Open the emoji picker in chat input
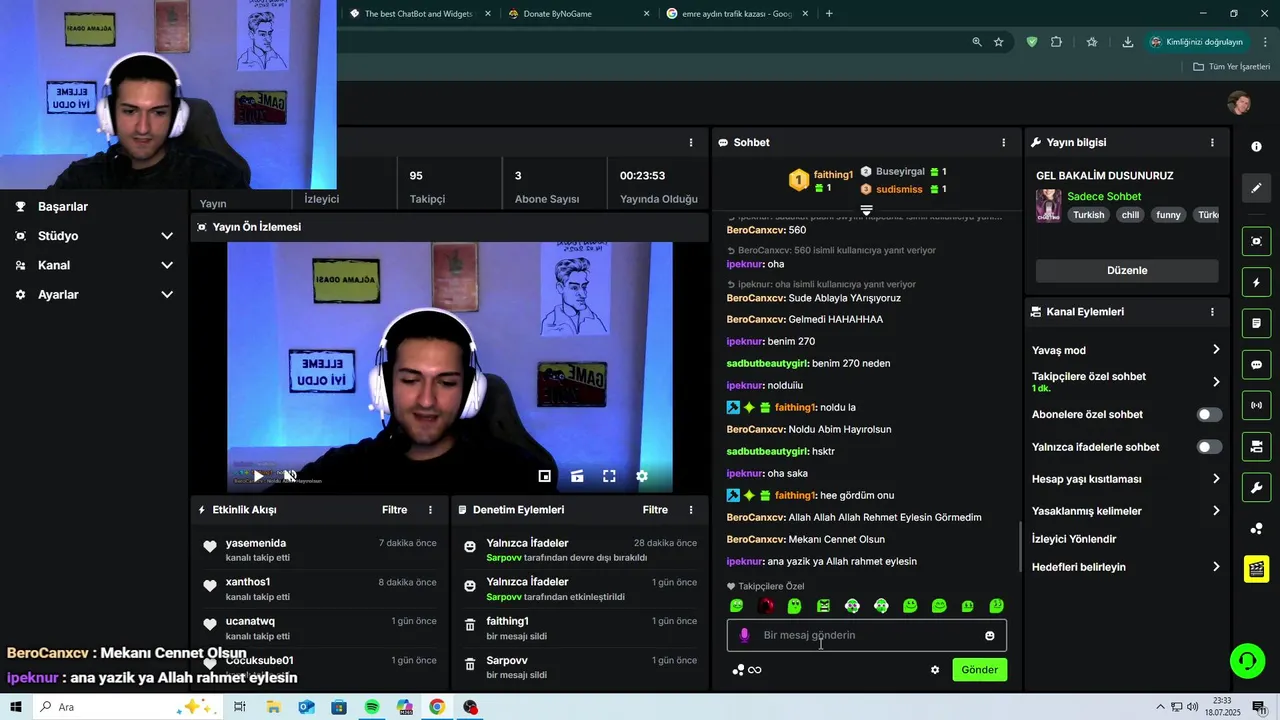The image size is (1280, 720). pyautogui.click(x=990, y=636)
